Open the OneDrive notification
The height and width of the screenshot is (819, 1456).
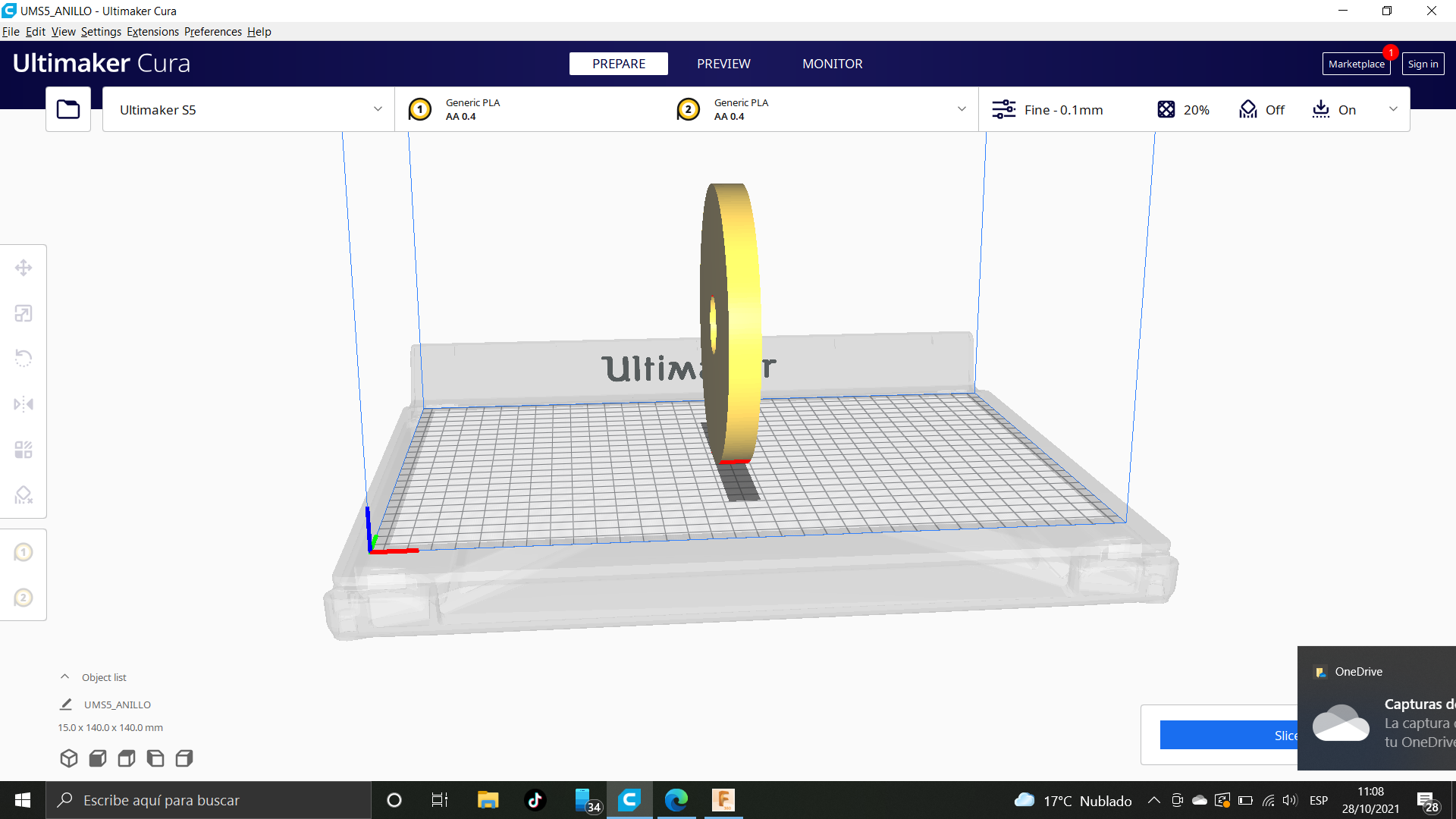coord(1376,708)
